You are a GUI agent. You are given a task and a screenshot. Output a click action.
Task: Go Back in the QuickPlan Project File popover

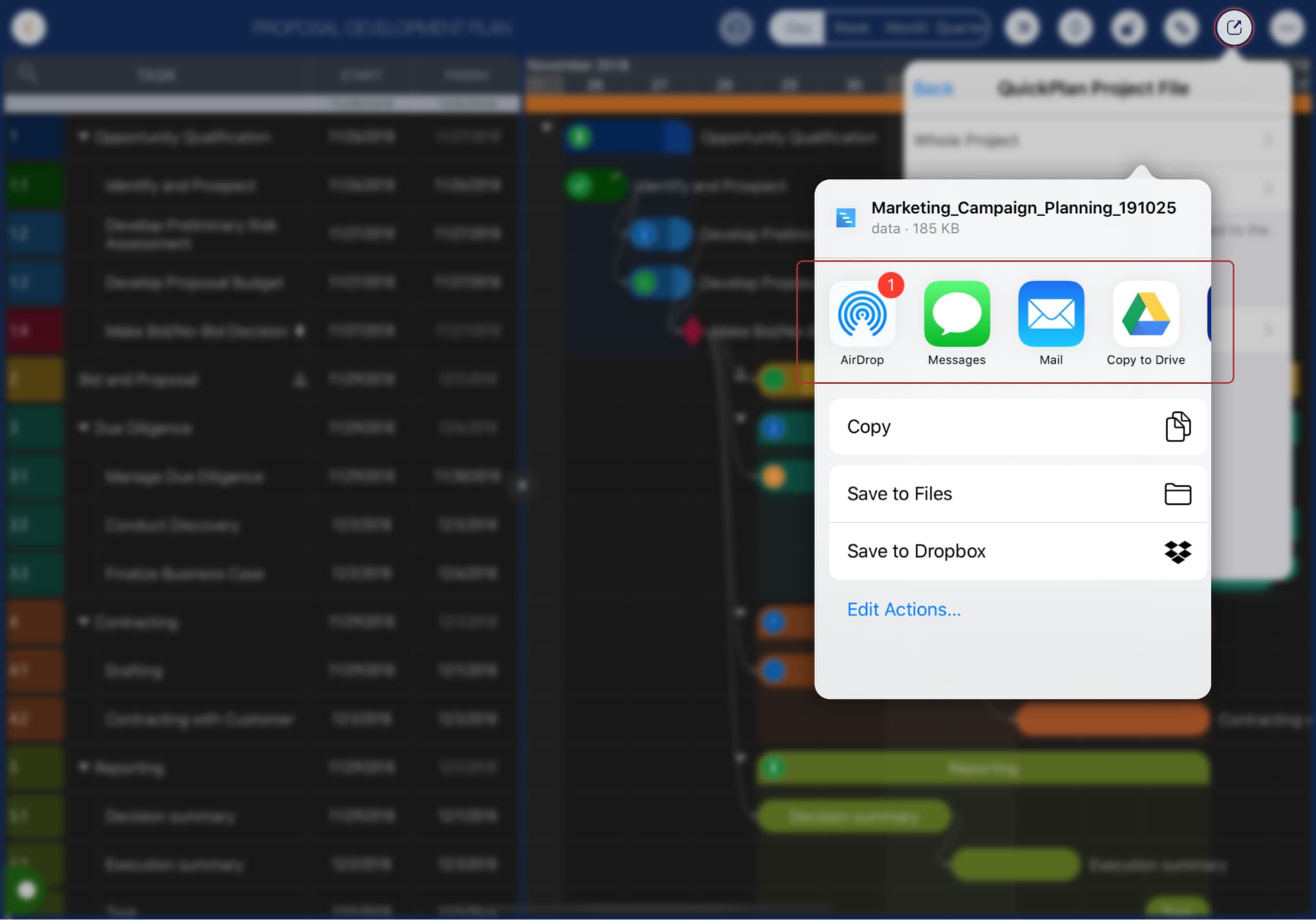[x=933, y=88]
